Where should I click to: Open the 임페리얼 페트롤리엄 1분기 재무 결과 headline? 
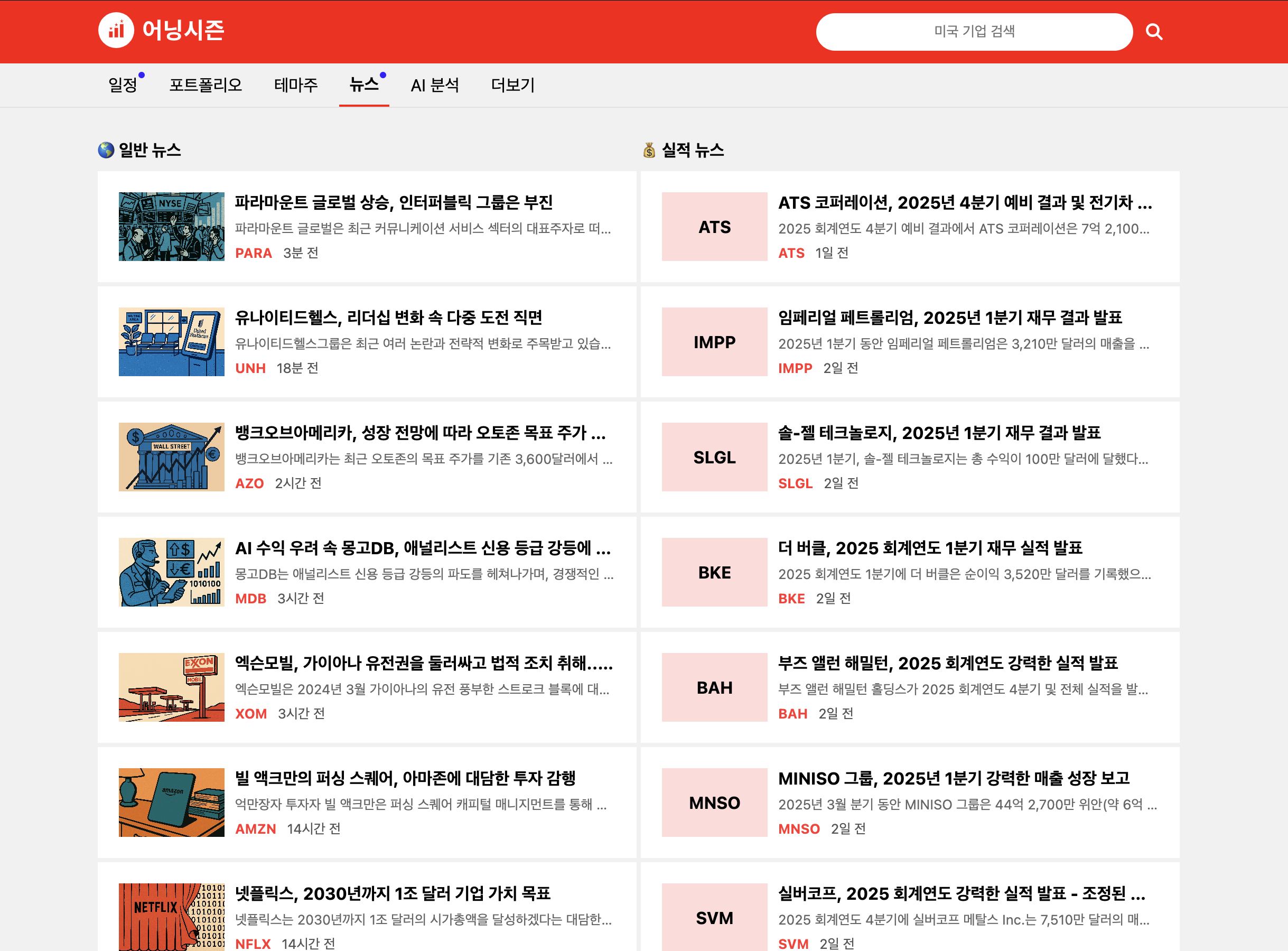coord(950,317)
